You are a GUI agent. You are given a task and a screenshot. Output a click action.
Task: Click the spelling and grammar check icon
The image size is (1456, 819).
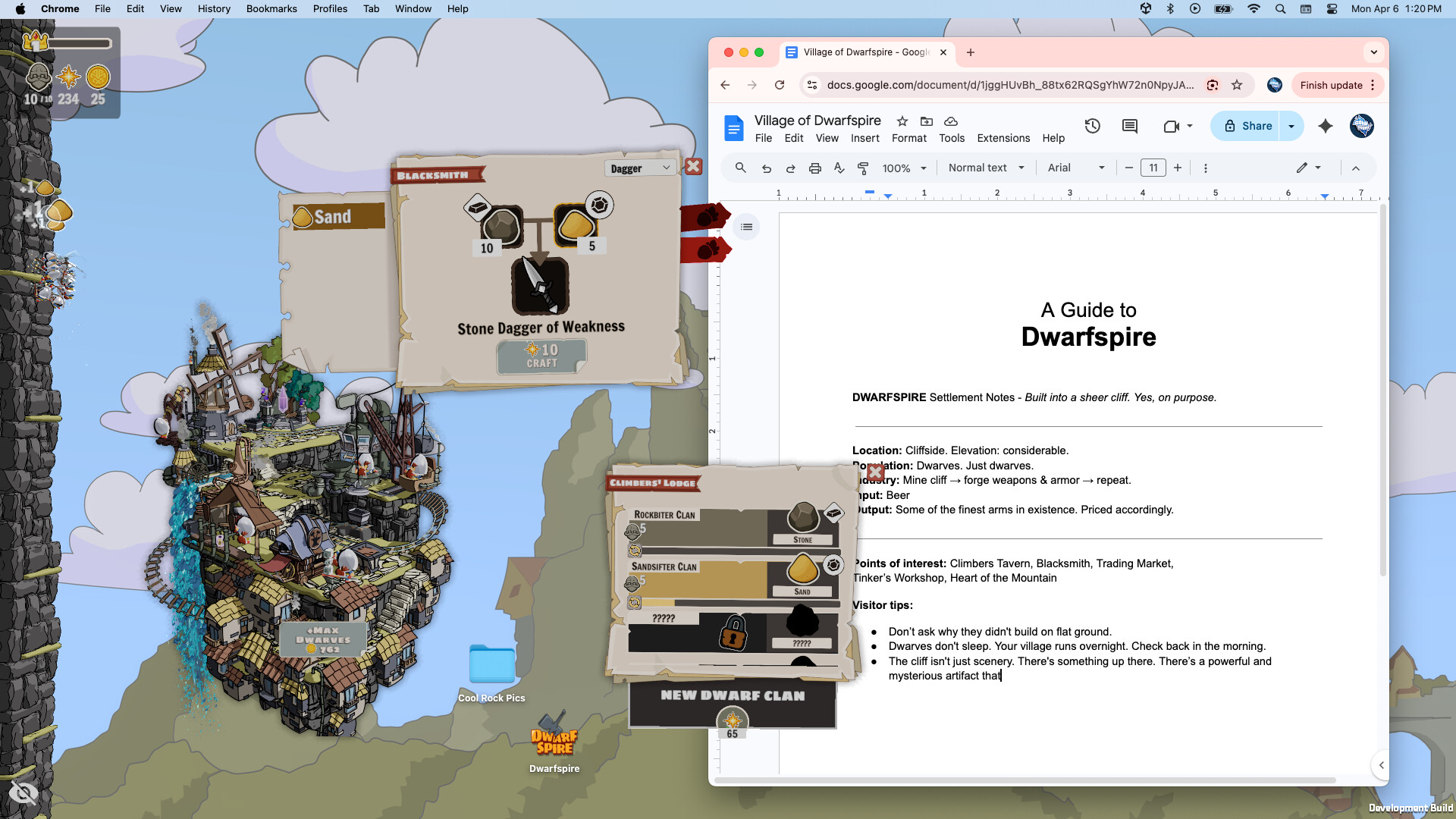click(839, 168)
